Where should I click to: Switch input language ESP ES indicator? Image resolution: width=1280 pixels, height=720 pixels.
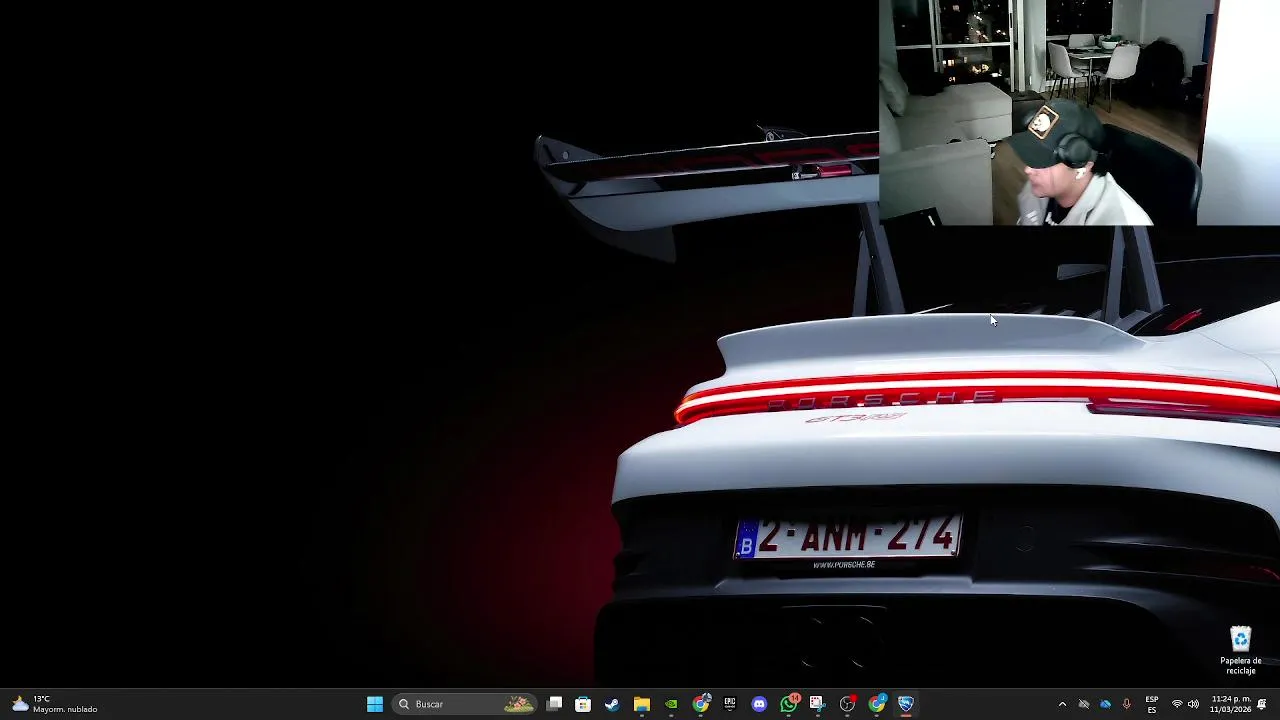click(1152, 704)
